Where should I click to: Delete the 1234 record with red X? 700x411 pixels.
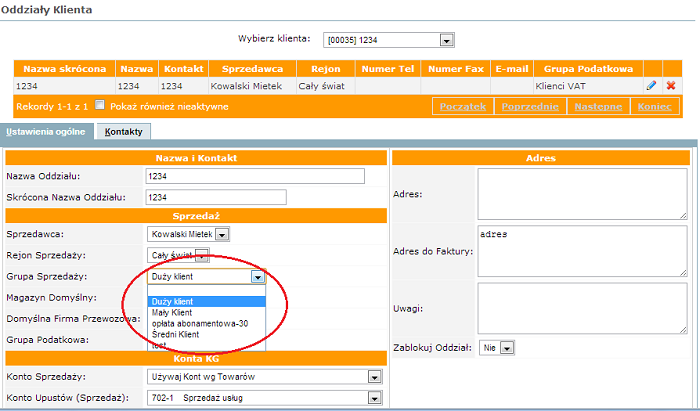click(671, 85)
